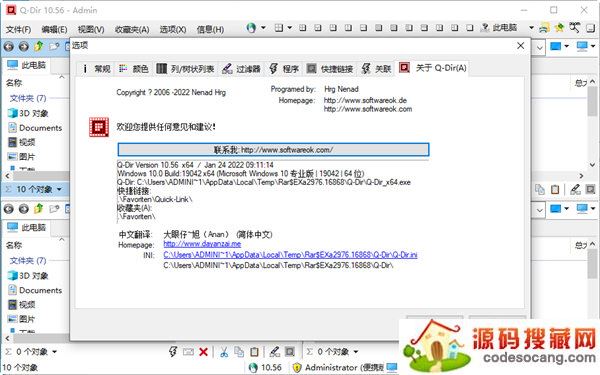Open the Q-Dir.ini file path link
The height and width of the screenshot is (375, 600).
[x=290, y=254]
